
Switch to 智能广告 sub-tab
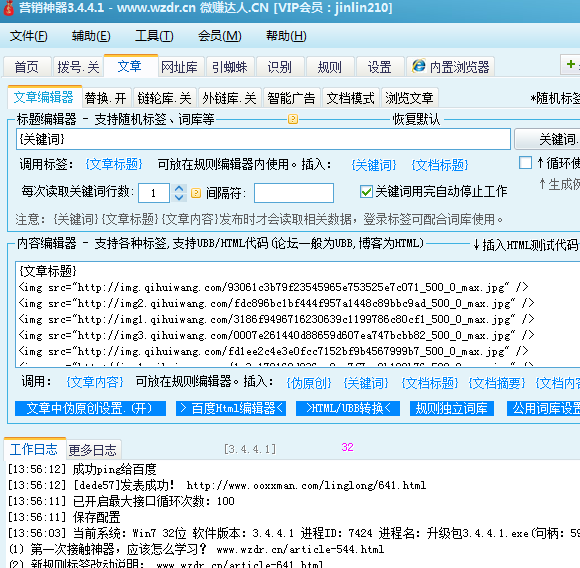[291, 98]
